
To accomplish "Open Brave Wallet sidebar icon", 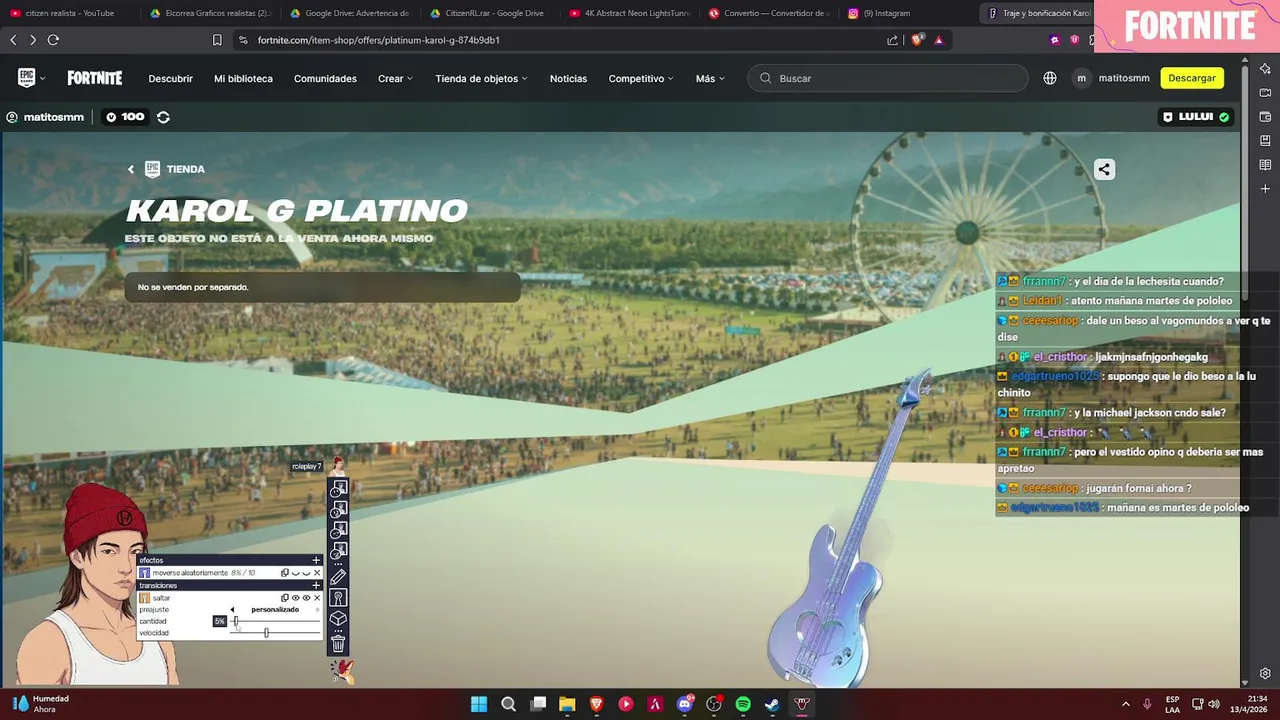I will click(x=1265, y=117).
